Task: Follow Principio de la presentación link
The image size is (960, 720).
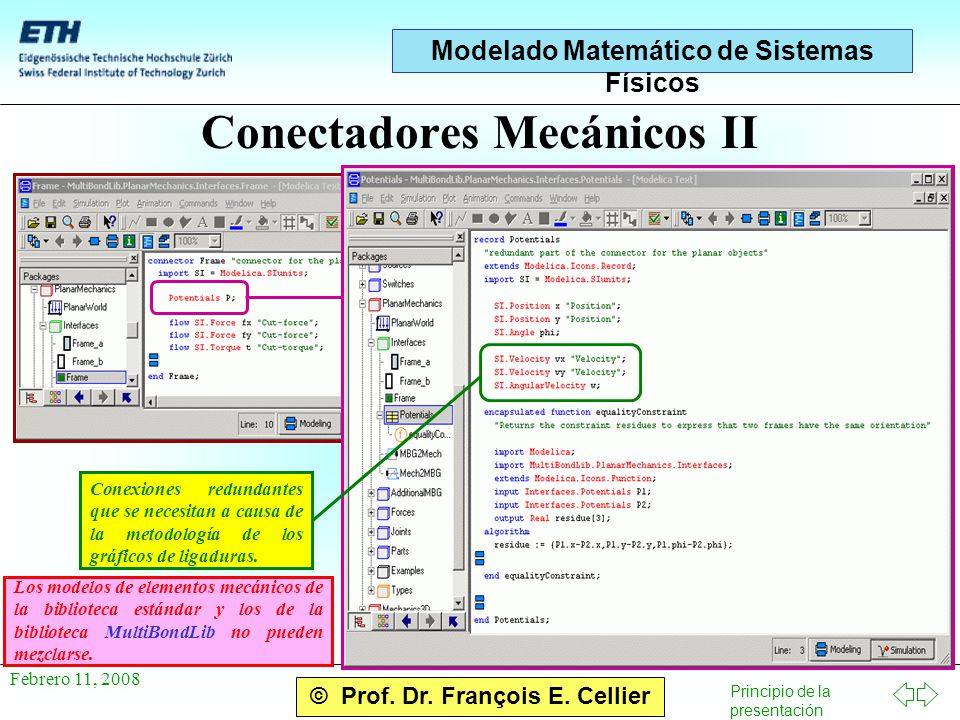Action: pyautogui.click(x=779, y=700)
